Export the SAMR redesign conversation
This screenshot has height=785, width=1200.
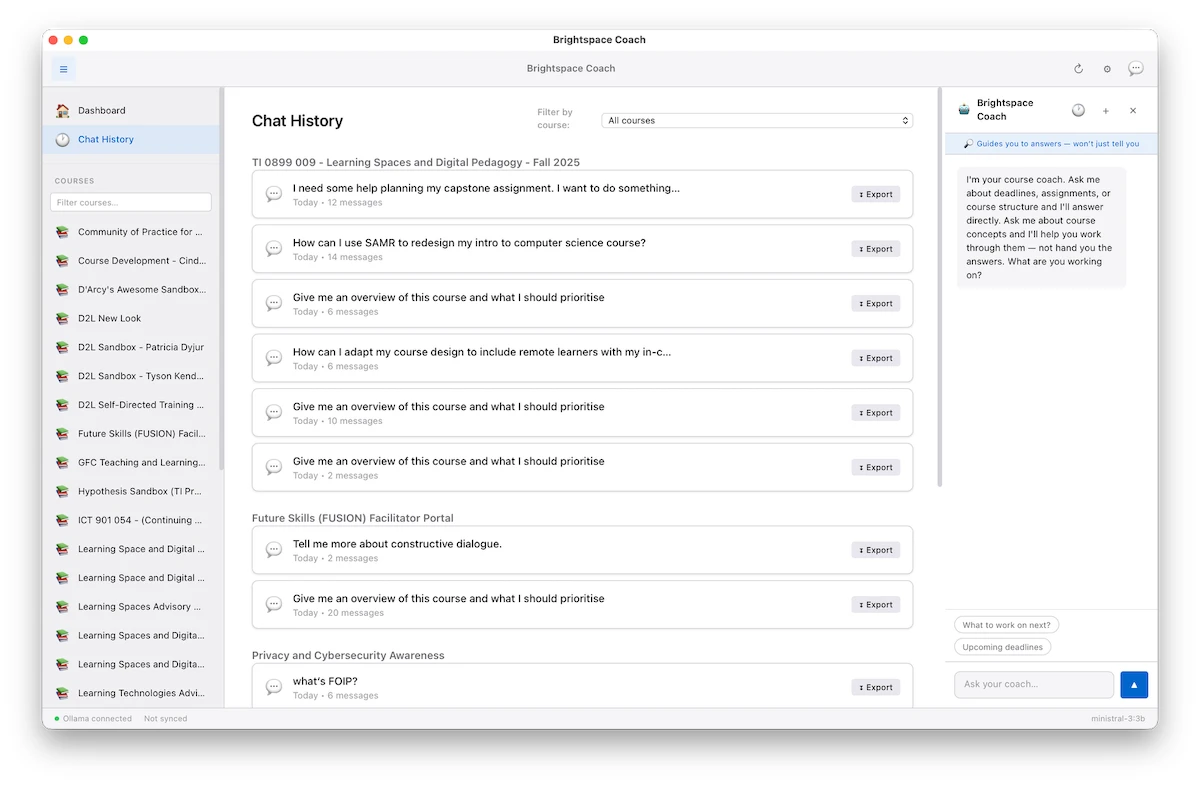pos(876,249)
